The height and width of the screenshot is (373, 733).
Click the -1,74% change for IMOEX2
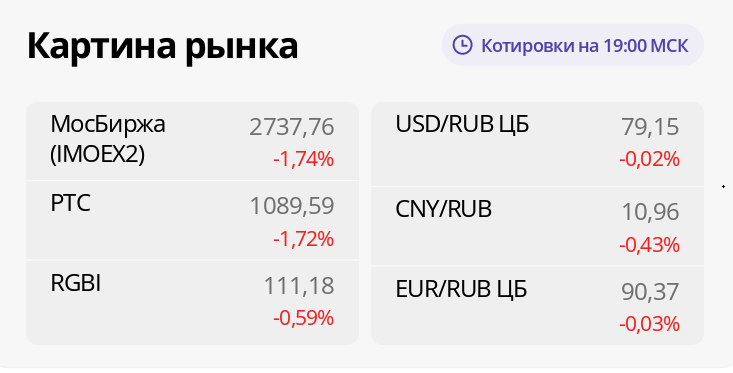tap(303, 160)
